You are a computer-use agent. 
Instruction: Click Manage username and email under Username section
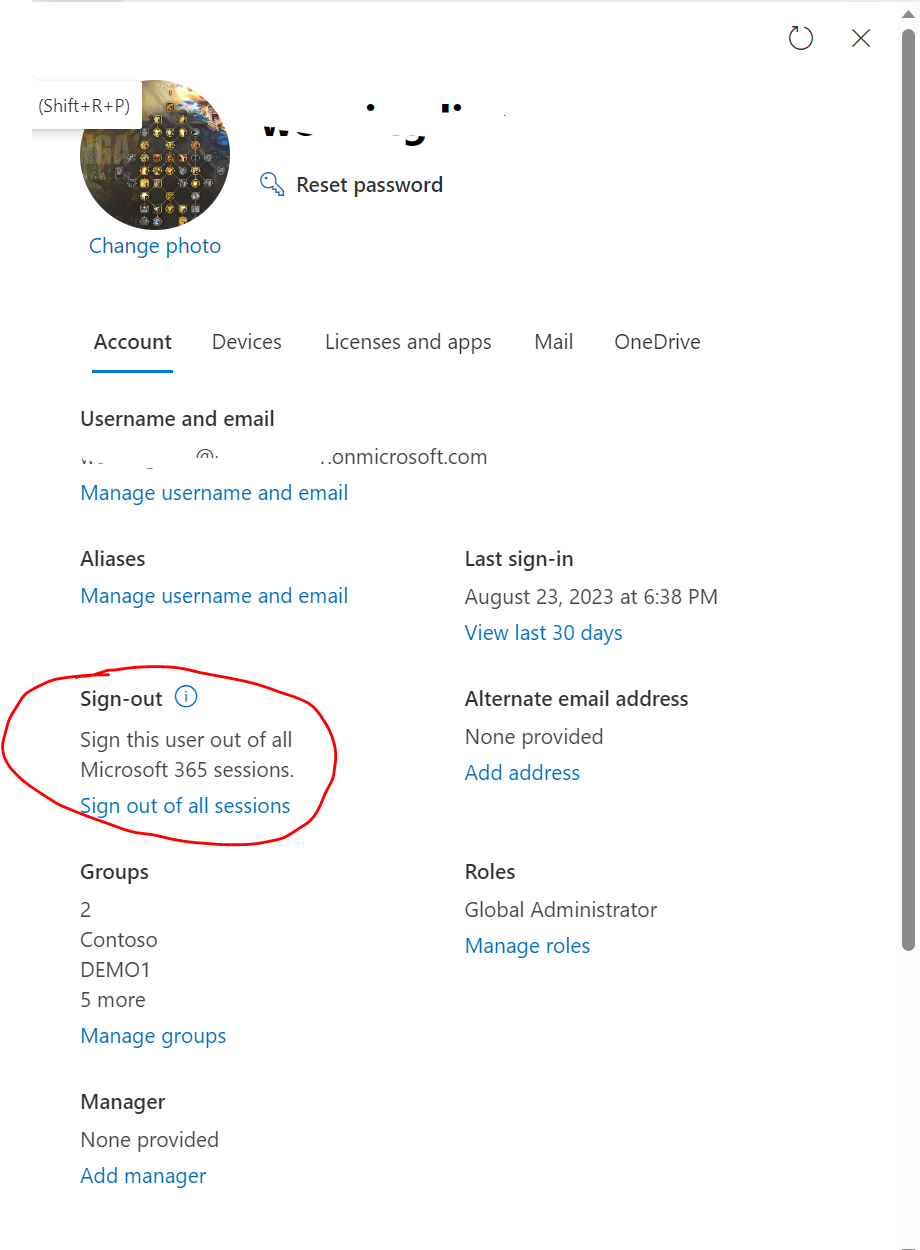pos(213,492)
